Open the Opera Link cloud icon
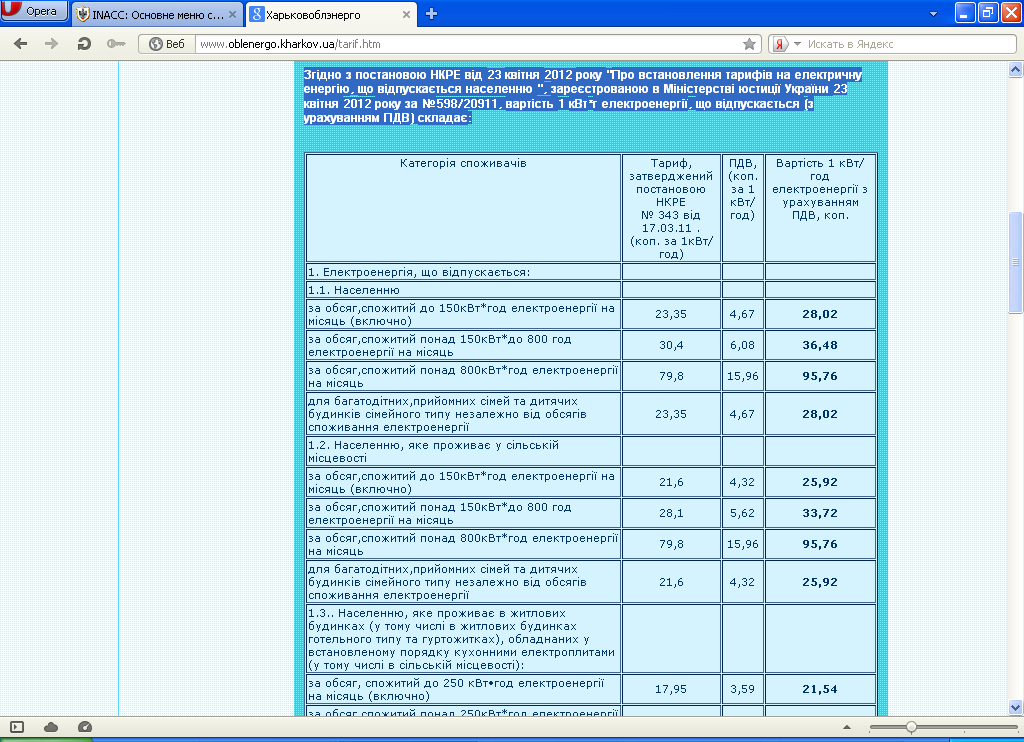The width and height of the screenshot is (1024, 742). coord(51,727)
